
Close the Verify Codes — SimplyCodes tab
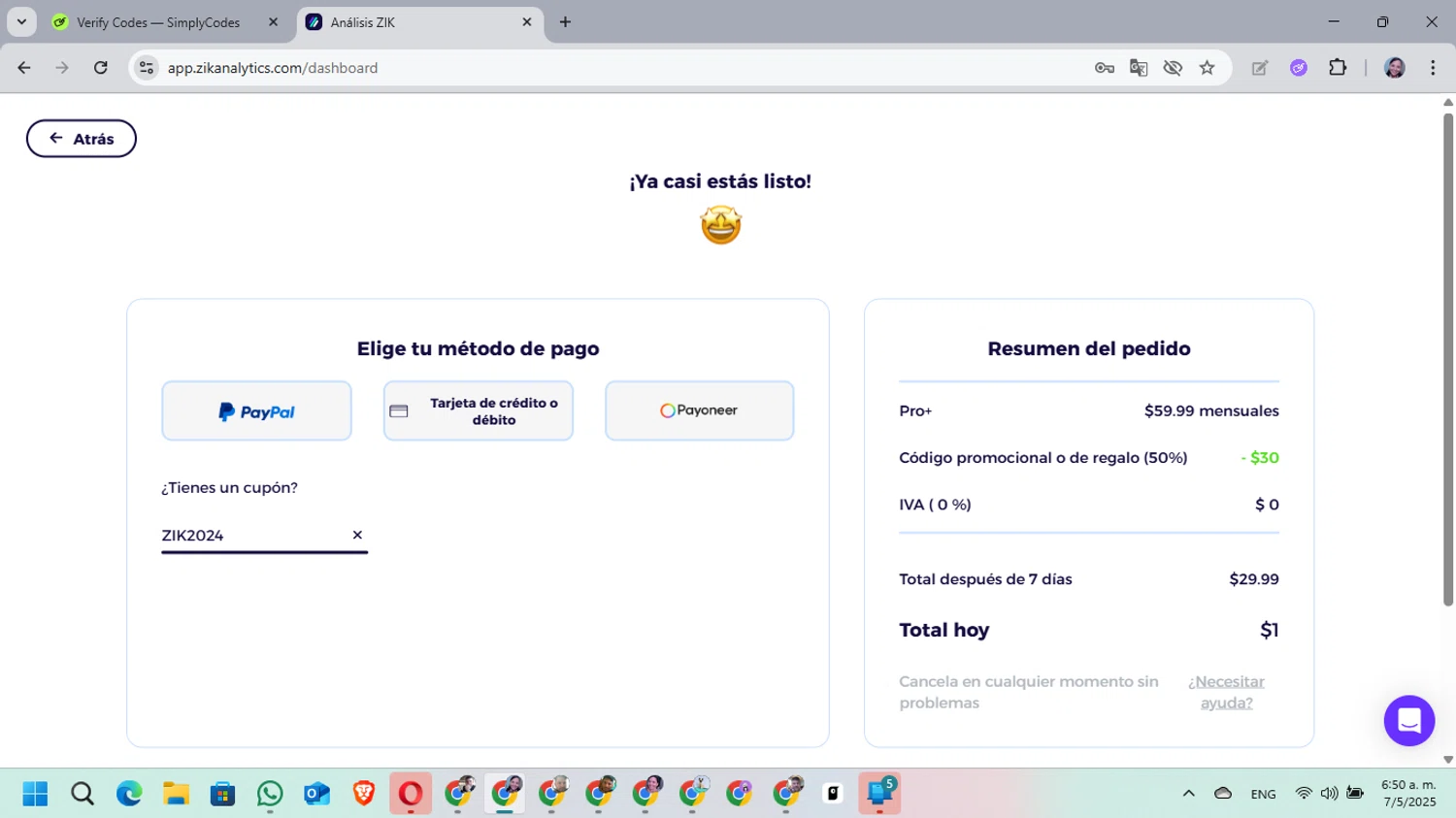click(273, 22)
